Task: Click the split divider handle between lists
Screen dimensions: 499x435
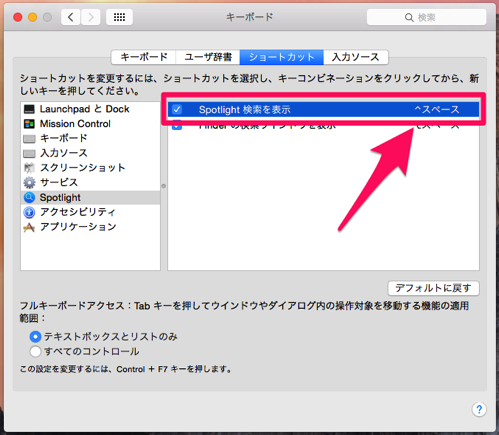Action: pyautogui.click(x=164, y=186)
